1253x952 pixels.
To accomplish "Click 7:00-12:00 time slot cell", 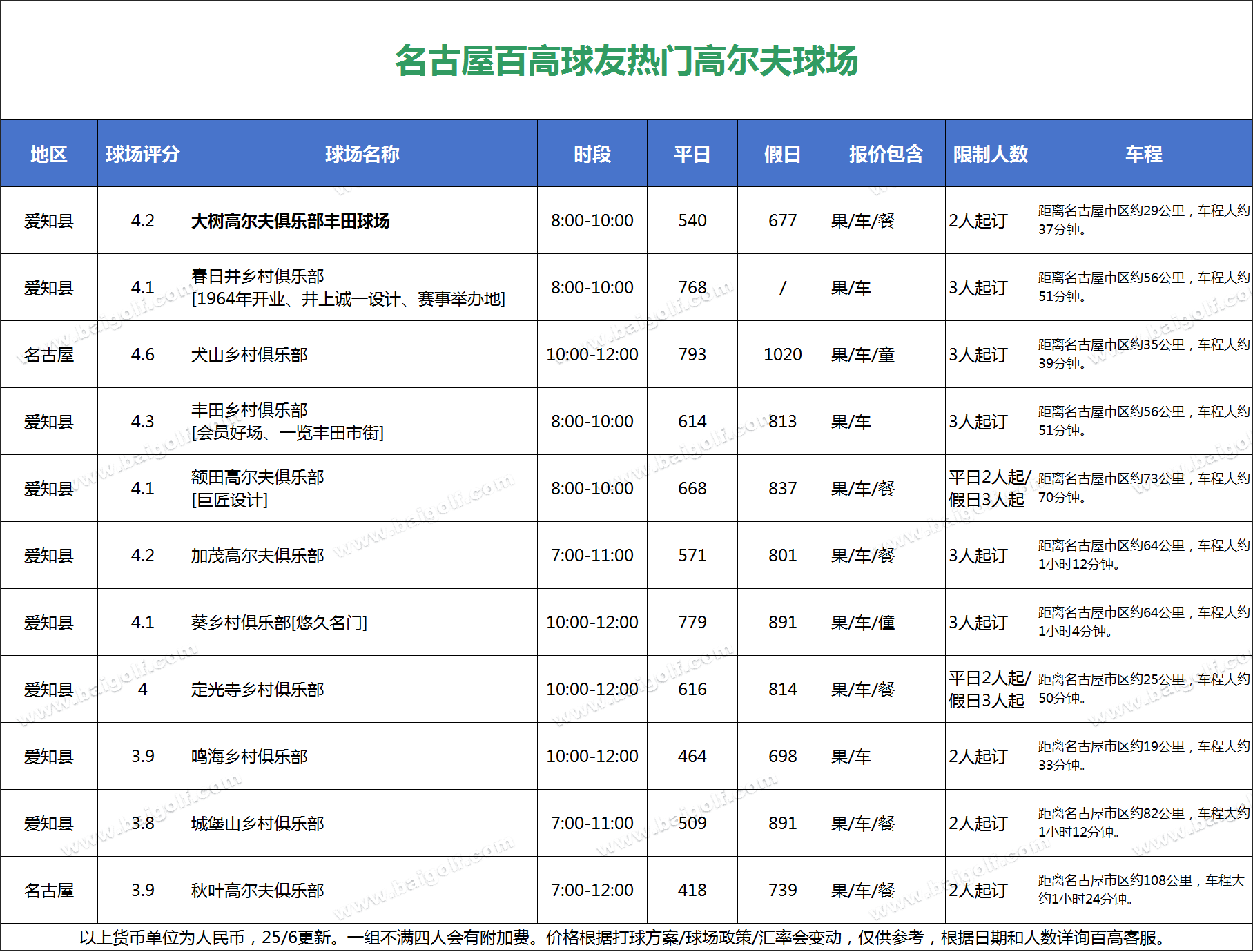I will tap(592, 891).
